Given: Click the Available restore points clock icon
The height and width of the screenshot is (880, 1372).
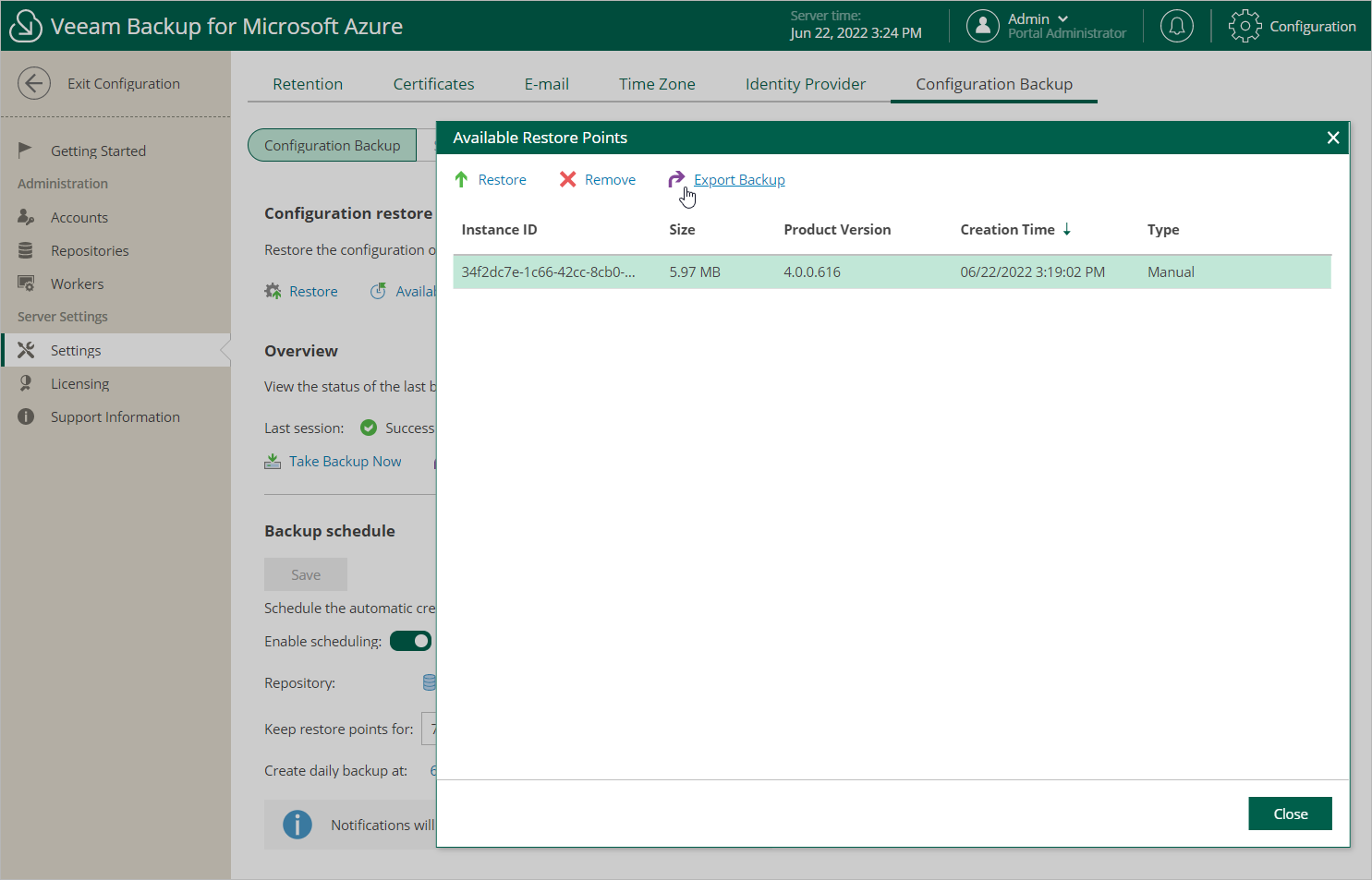Looking at the screenshot, I should pos(378,291).
